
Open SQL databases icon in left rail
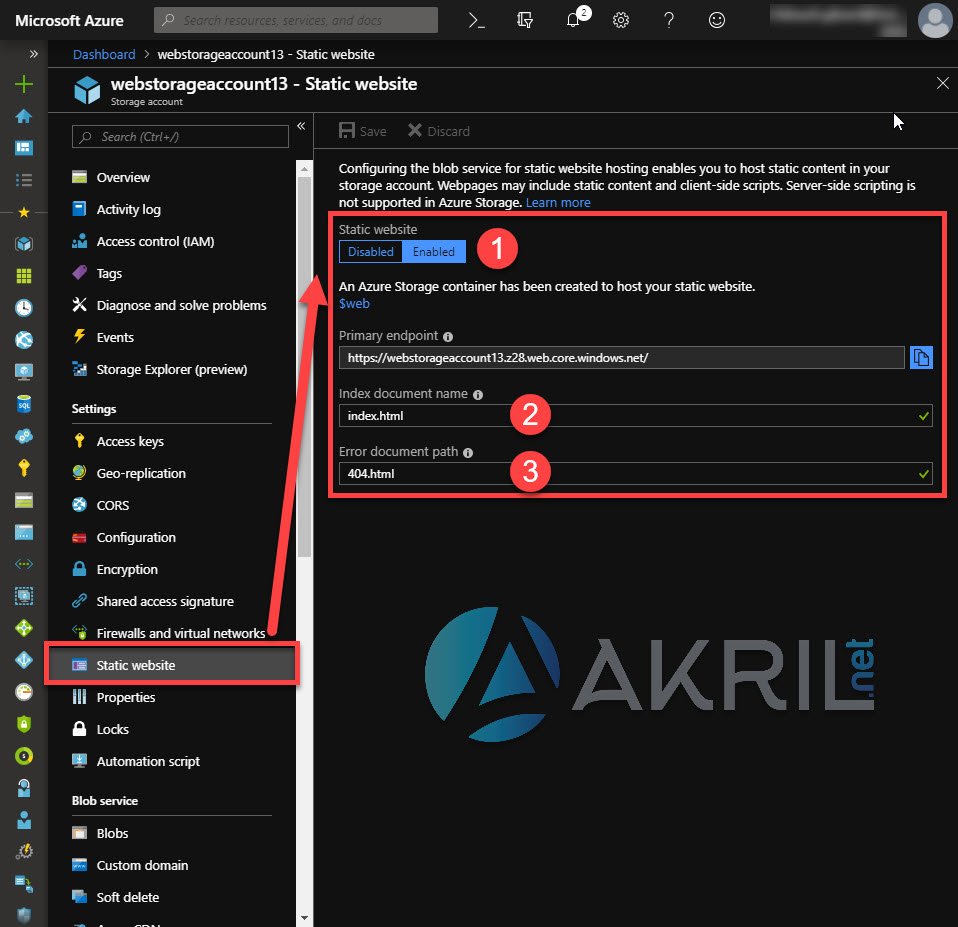(24, 404)
